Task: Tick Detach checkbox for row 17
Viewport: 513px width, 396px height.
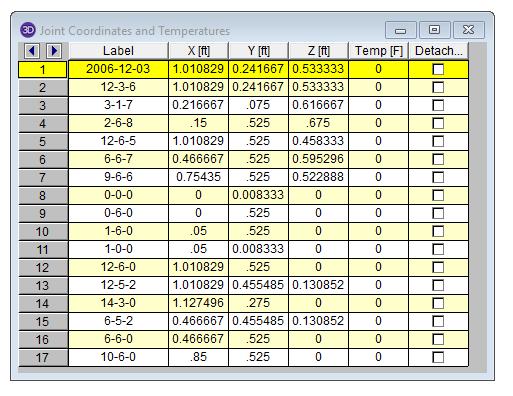Action: point(438,357)
